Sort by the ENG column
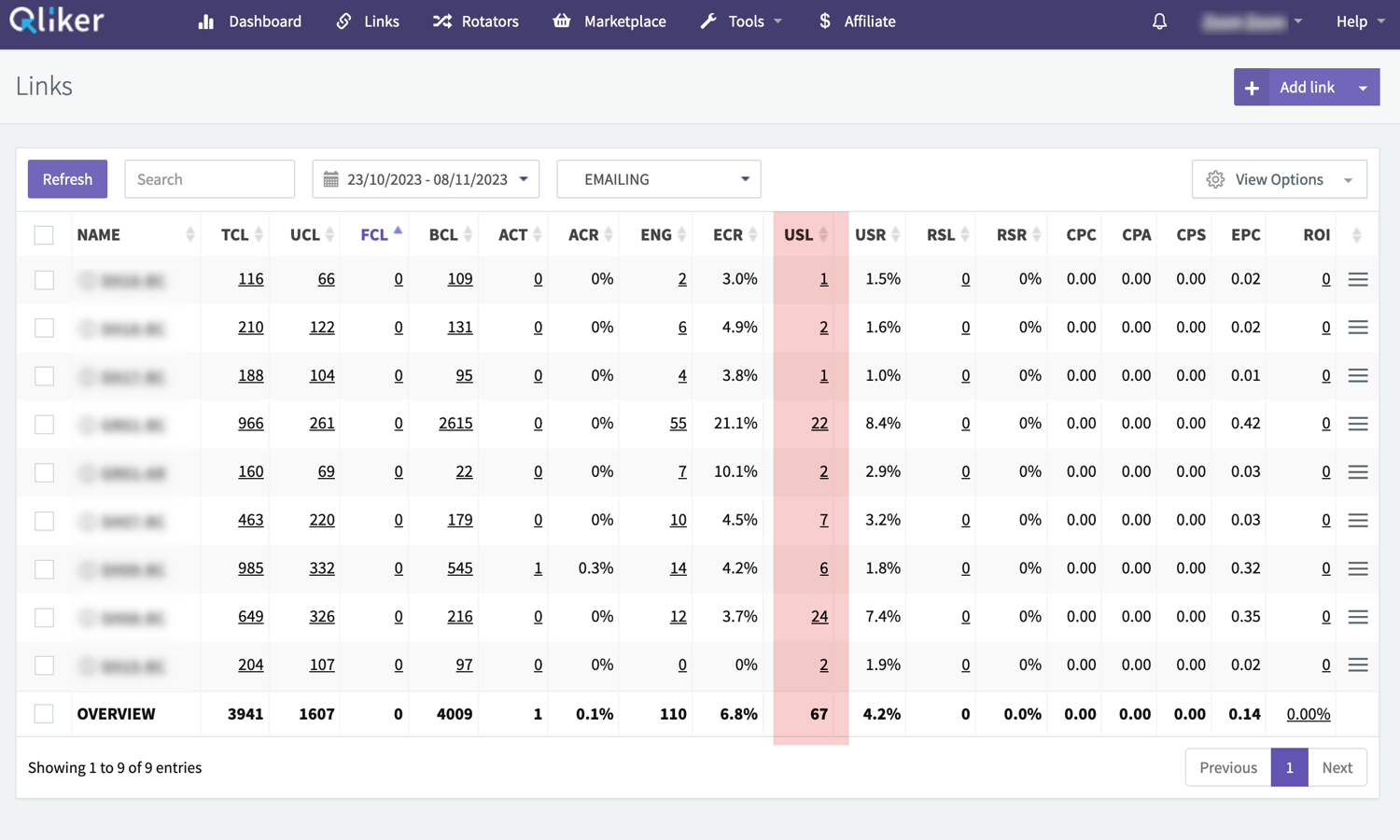This screenshot has height=840, width=1400. click(x=656, y=235)
